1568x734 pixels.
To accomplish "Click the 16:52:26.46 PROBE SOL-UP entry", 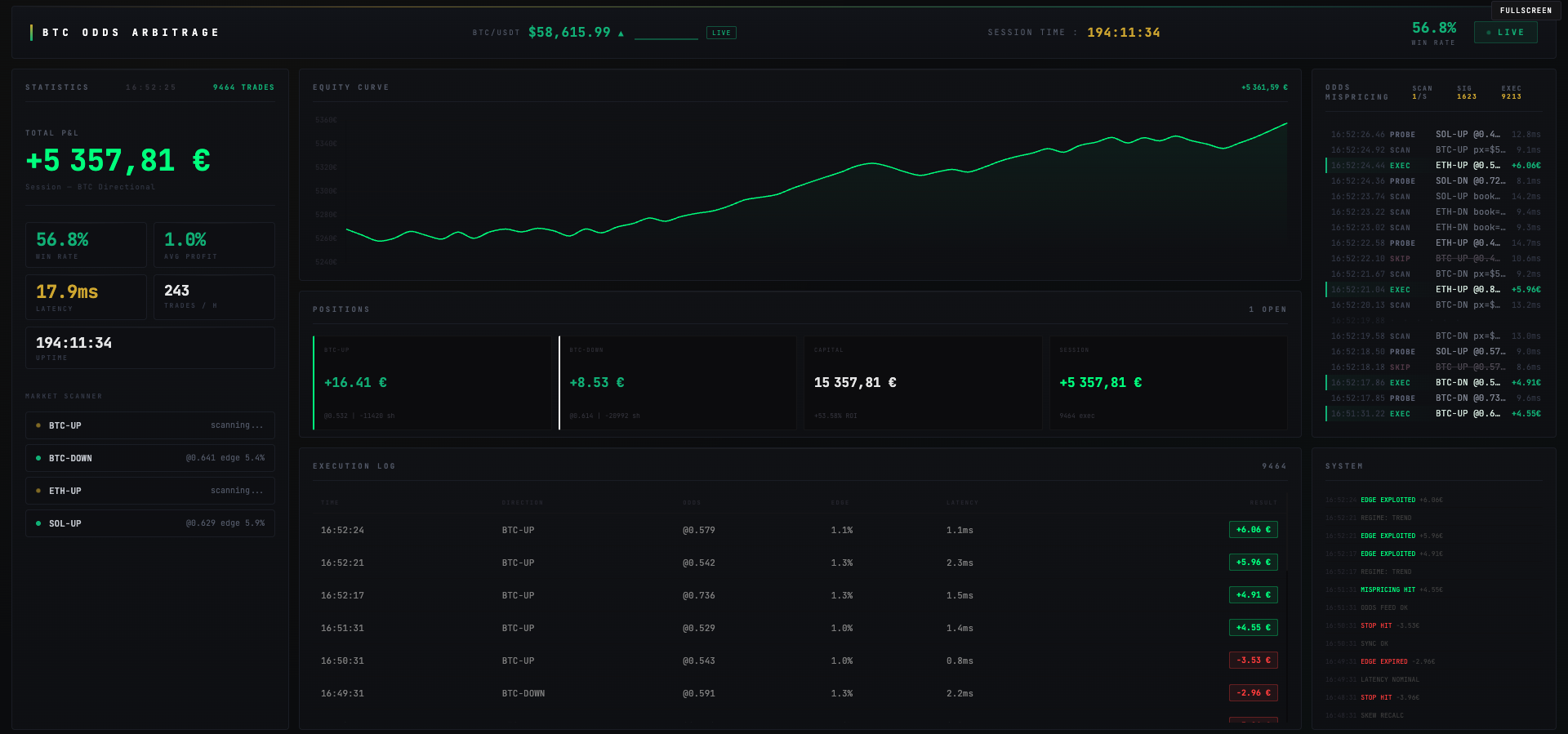I will click(1434, 135).
